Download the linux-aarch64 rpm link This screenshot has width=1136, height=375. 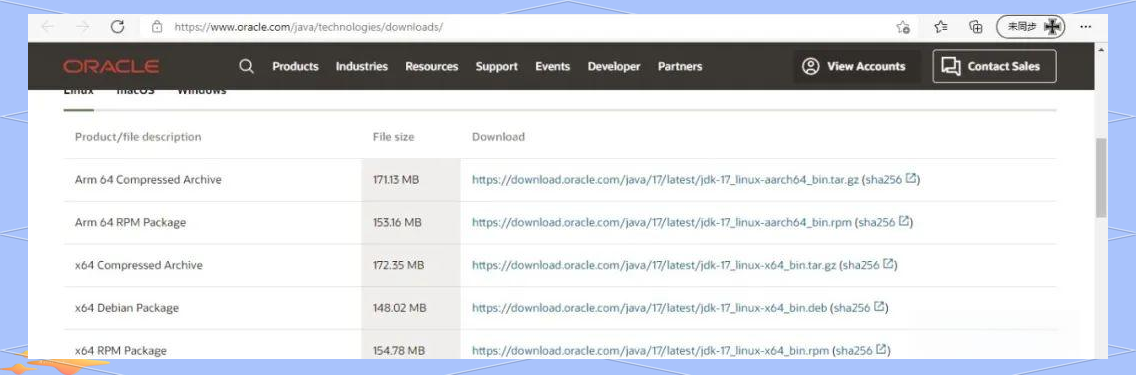(x=661, y=222)
